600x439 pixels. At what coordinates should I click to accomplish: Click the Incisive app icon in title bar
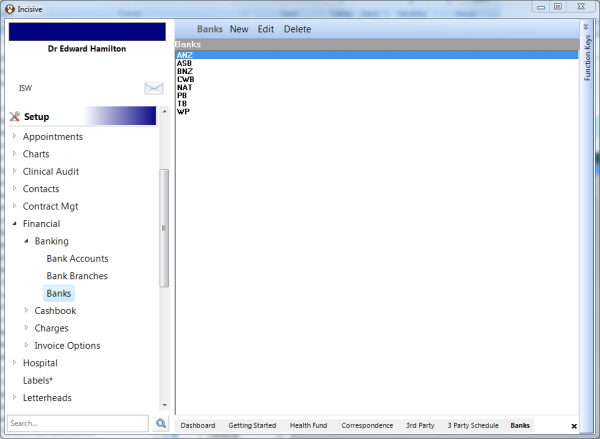10,9
